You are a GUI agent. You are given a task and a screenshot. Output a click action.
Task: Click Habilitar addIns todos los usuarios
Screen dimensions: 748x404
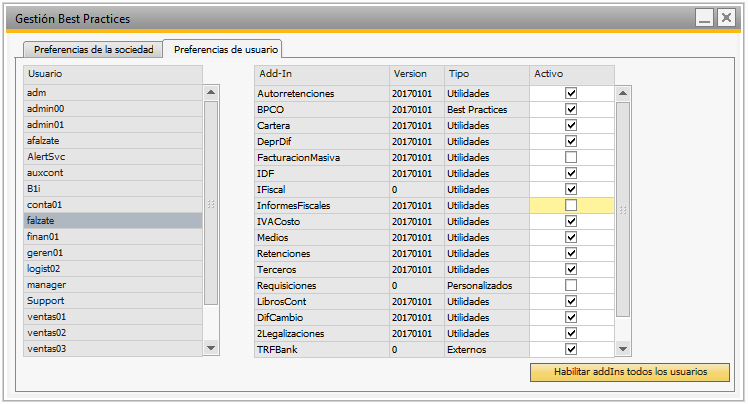[x=629, y=372]
